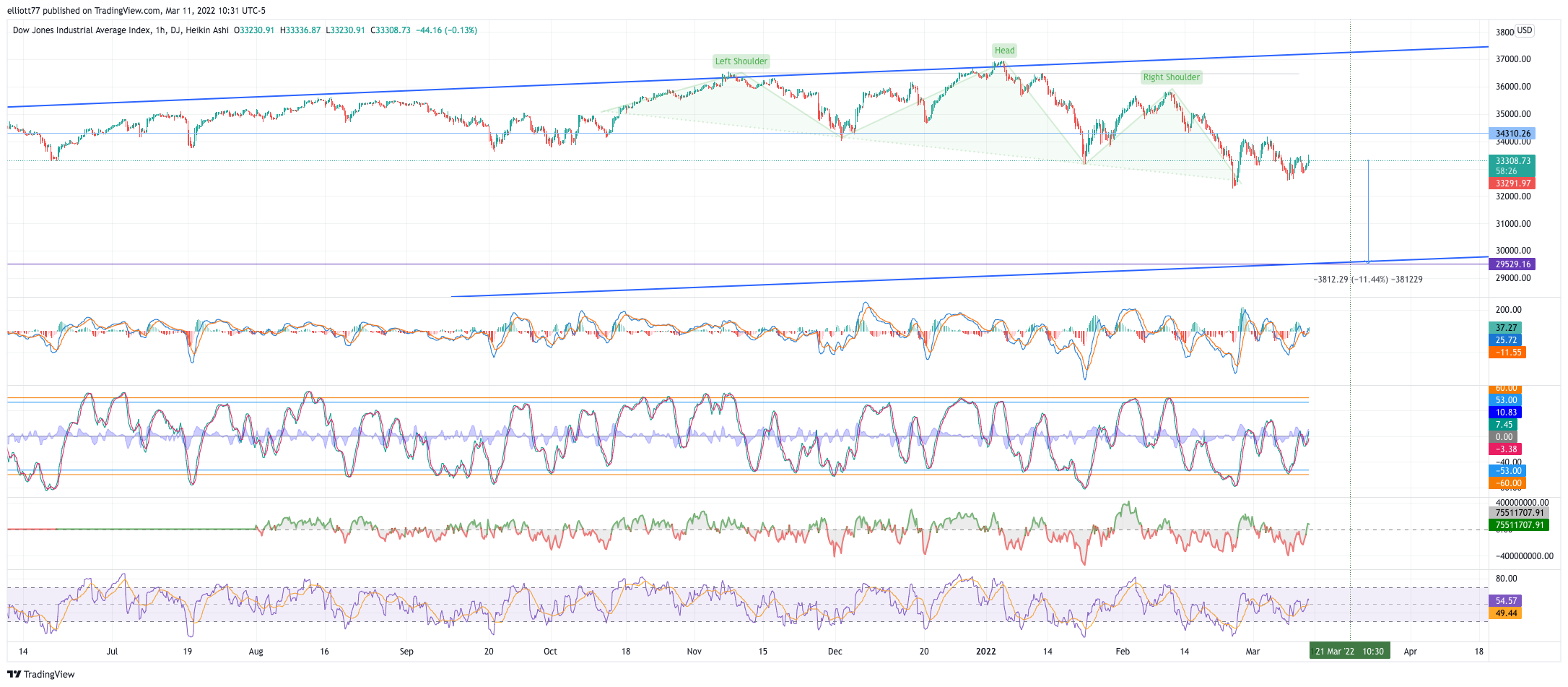The width and height of the screenshot is (1568, 687).
Task: Click the 30000.00 price axis label
Action: coord(1513,251)
